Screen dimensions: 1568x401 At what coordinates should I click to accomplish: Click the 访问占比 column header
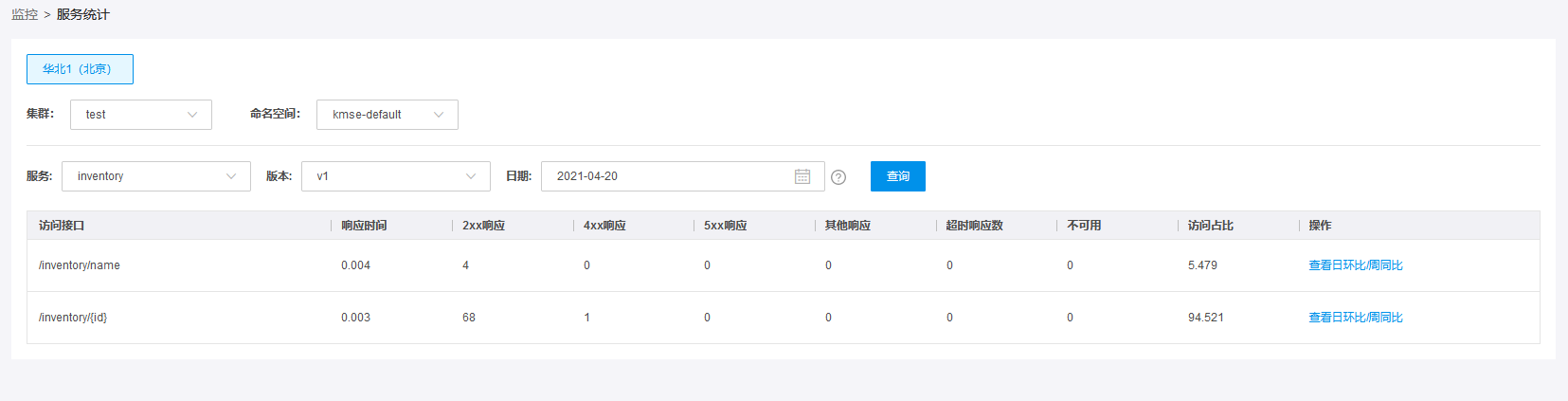1211,226
